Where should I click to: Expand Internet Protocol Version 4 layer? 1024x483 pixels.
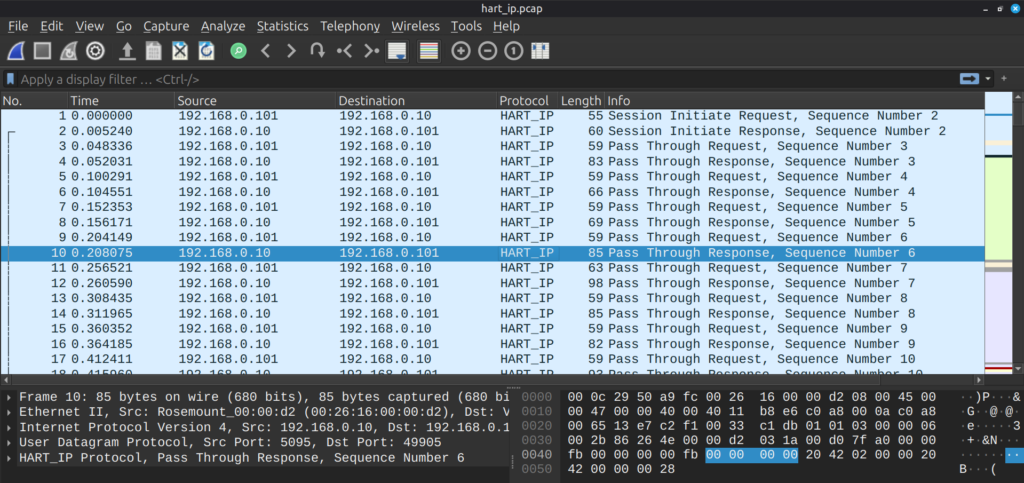(x=8, y=428)
